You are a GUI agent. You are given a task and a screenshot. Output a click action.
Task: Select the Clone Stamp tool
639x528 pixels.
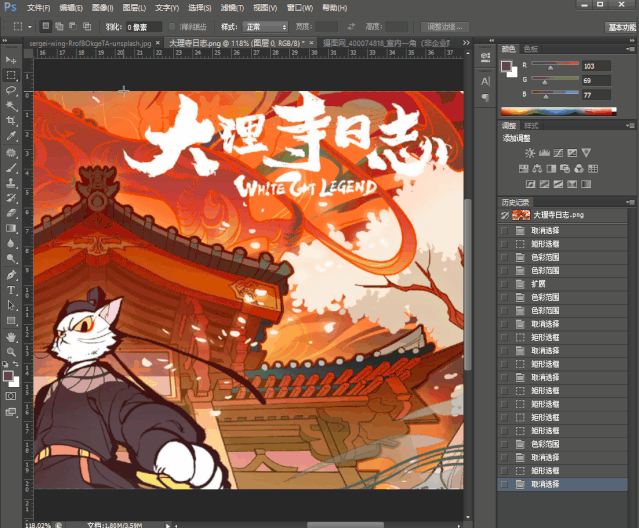click(x=11, y=183)
